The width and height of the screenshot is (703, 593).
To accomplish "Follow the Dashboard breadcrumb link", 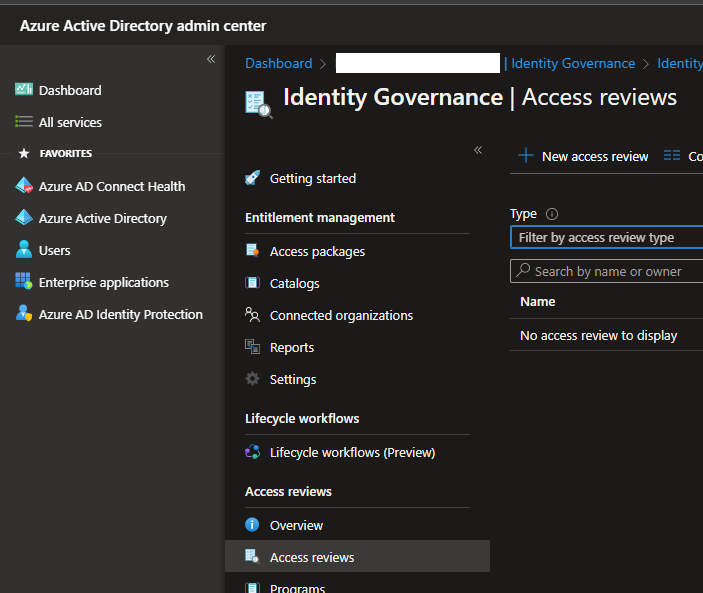I will coord(278,63).
